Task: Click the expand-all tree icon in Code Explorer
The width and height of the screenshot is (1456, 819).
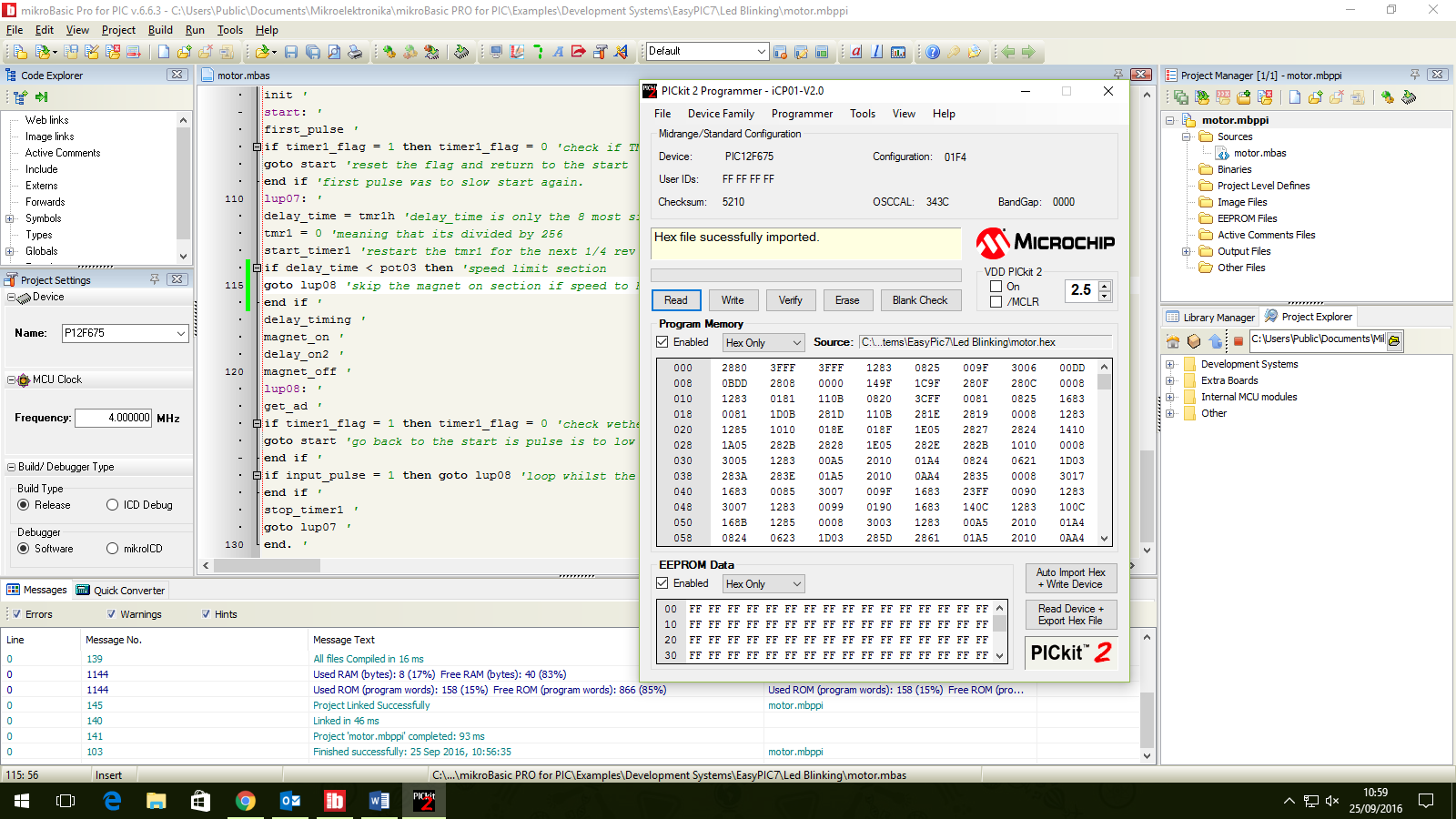Action: pyautogui.click(x=20, y=96)
